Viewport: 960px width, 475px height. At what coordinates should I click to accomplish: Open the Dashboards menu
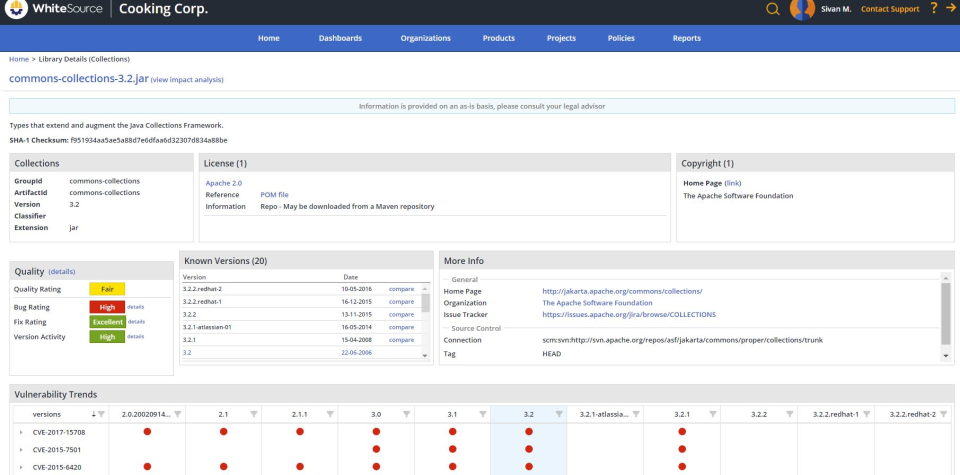[340, 38]
